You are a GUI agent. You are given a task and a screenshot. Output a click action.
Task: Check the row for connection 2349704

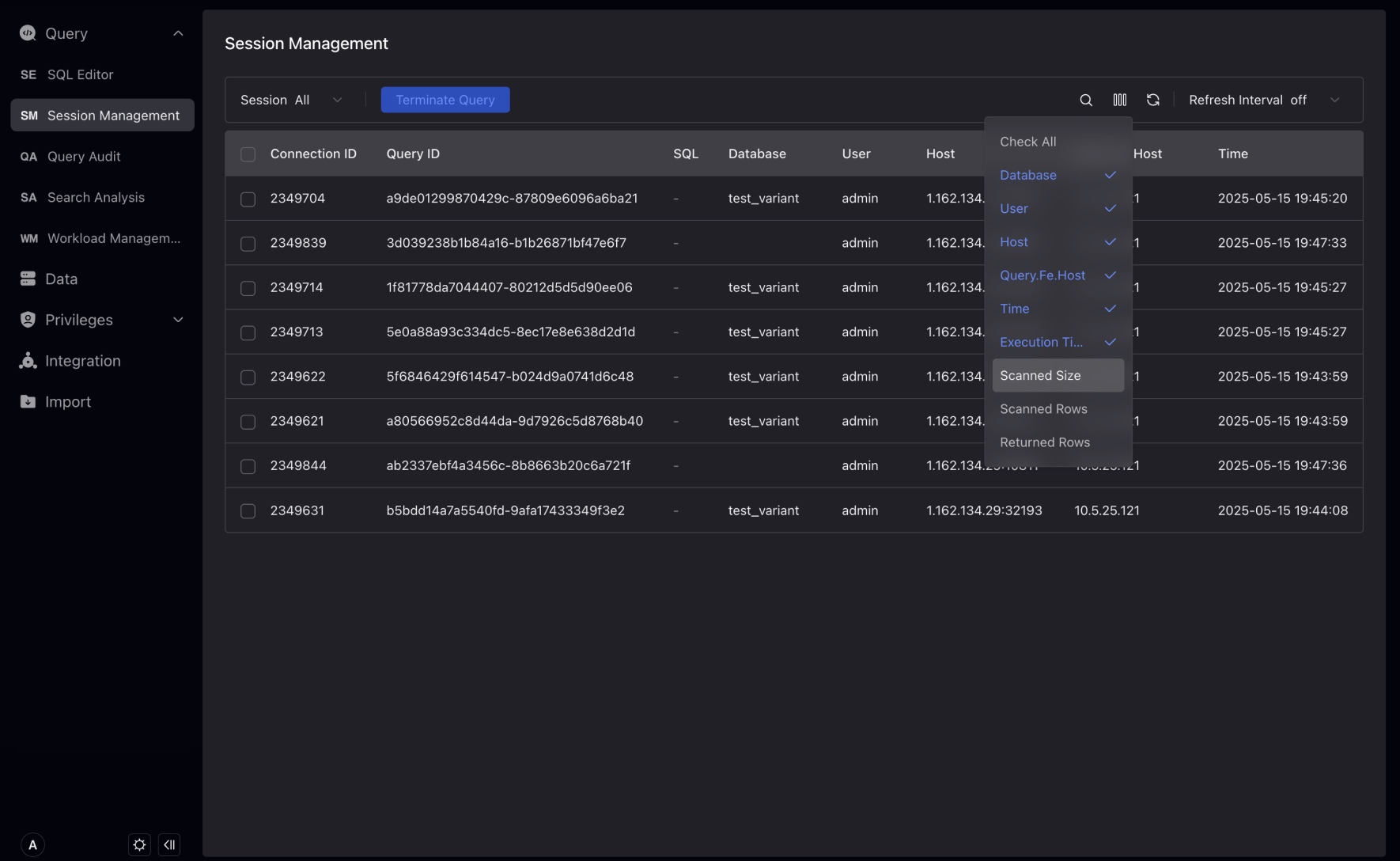tap(248, 199)
